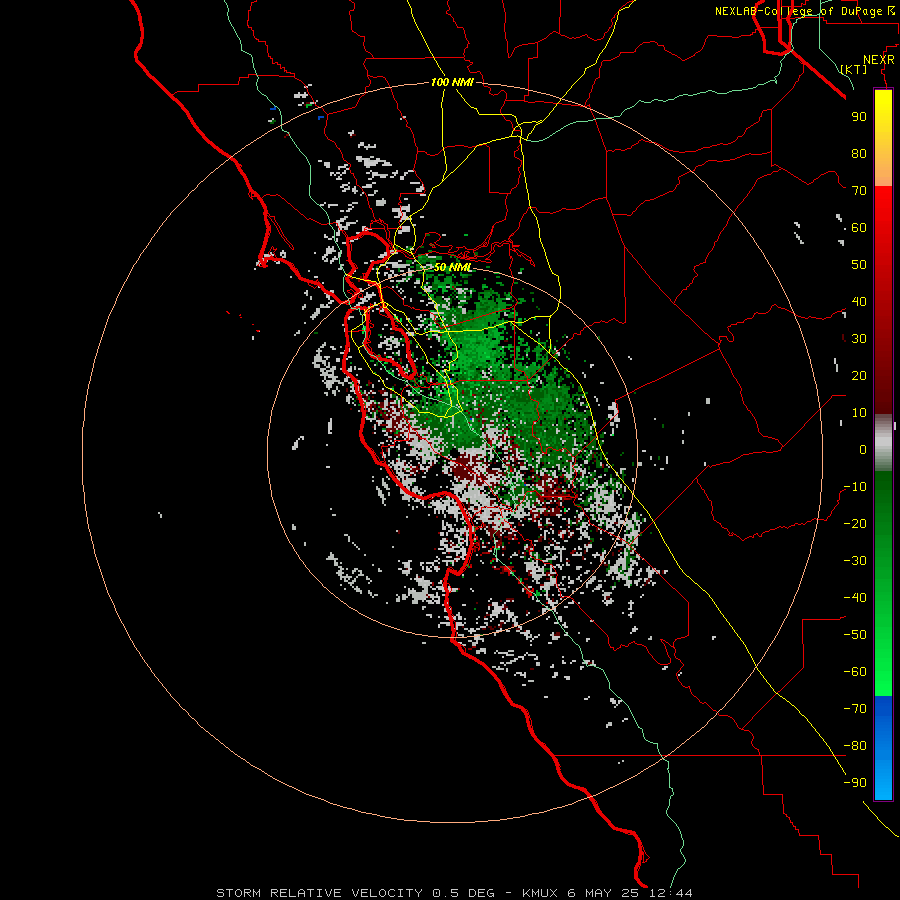Select the positive 50 value on velocity scale
This screenshot has width=900, height=900.
[x=859, y=265]
